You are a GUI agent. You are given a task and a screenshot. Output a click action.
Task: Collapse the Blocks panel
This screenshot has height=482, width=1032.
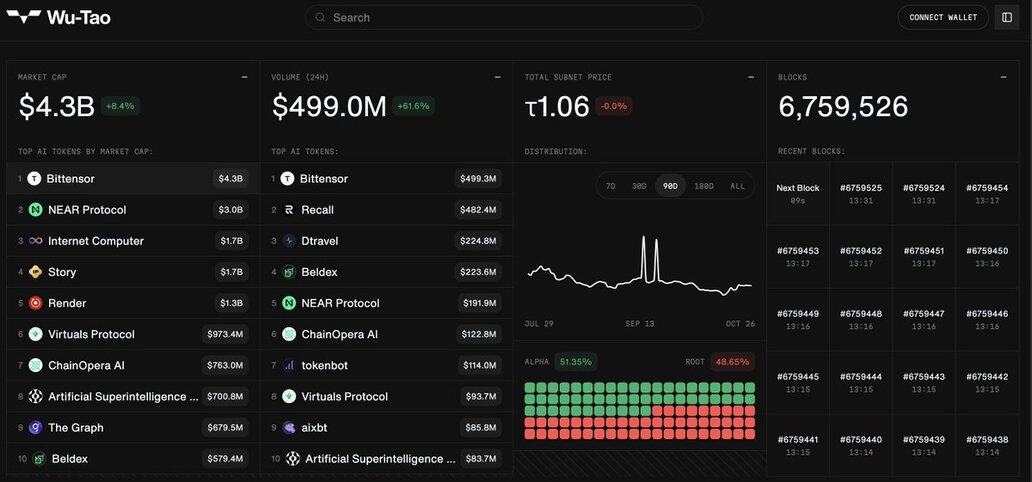(1004, 77)
